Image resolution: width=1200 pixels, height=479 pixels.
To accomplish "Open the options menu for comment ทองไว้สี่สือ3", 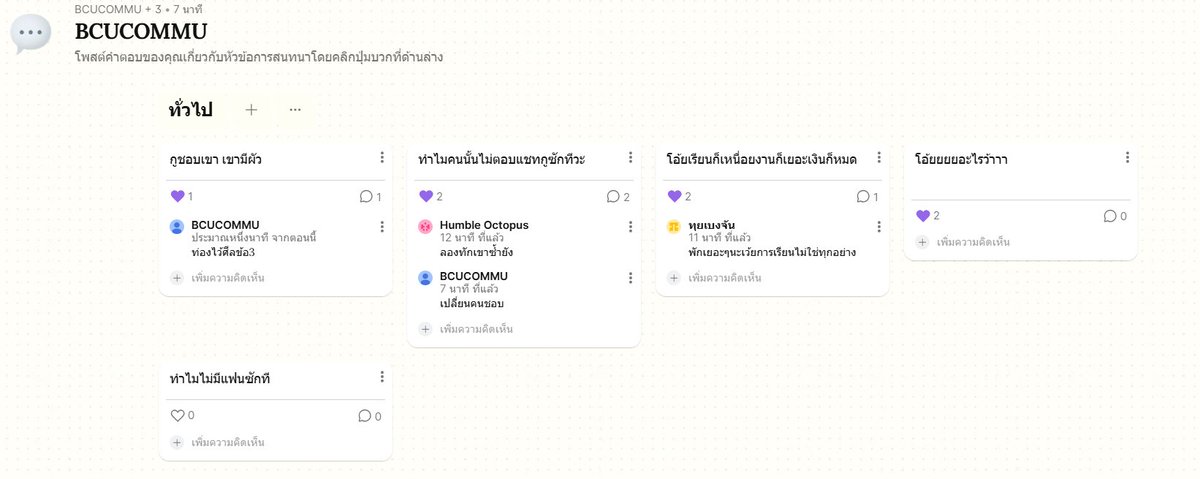I will coord(382,227).
